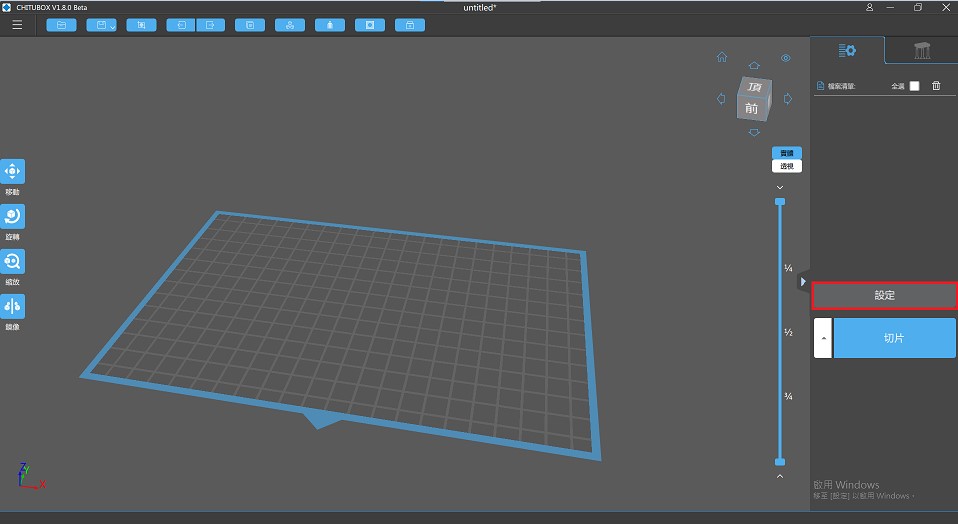Toggle the eye visibility icon

pyautogui.click(x=786, y=58)
